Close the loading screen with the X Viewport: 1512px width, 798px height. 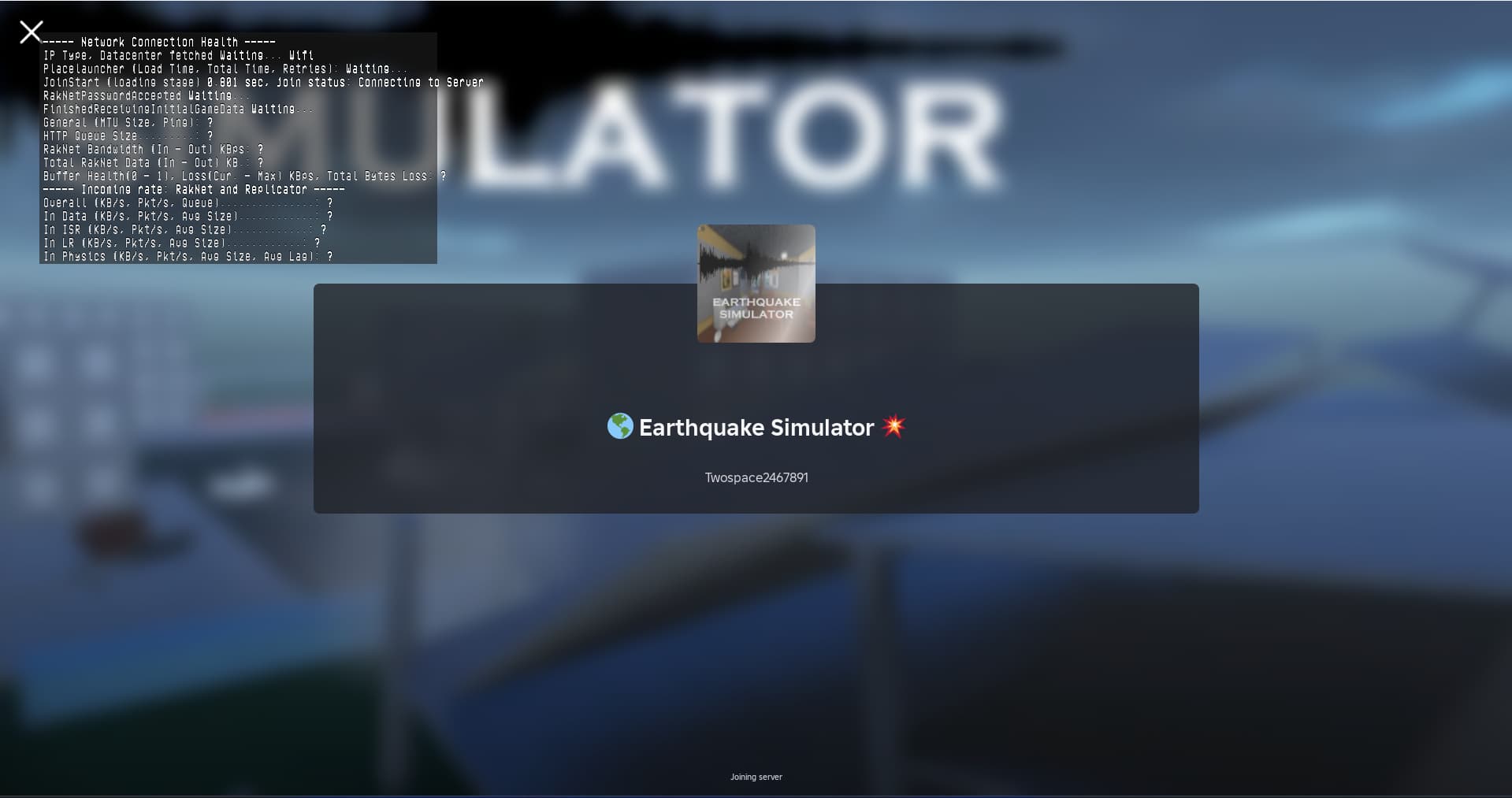(x=31, y=32)
